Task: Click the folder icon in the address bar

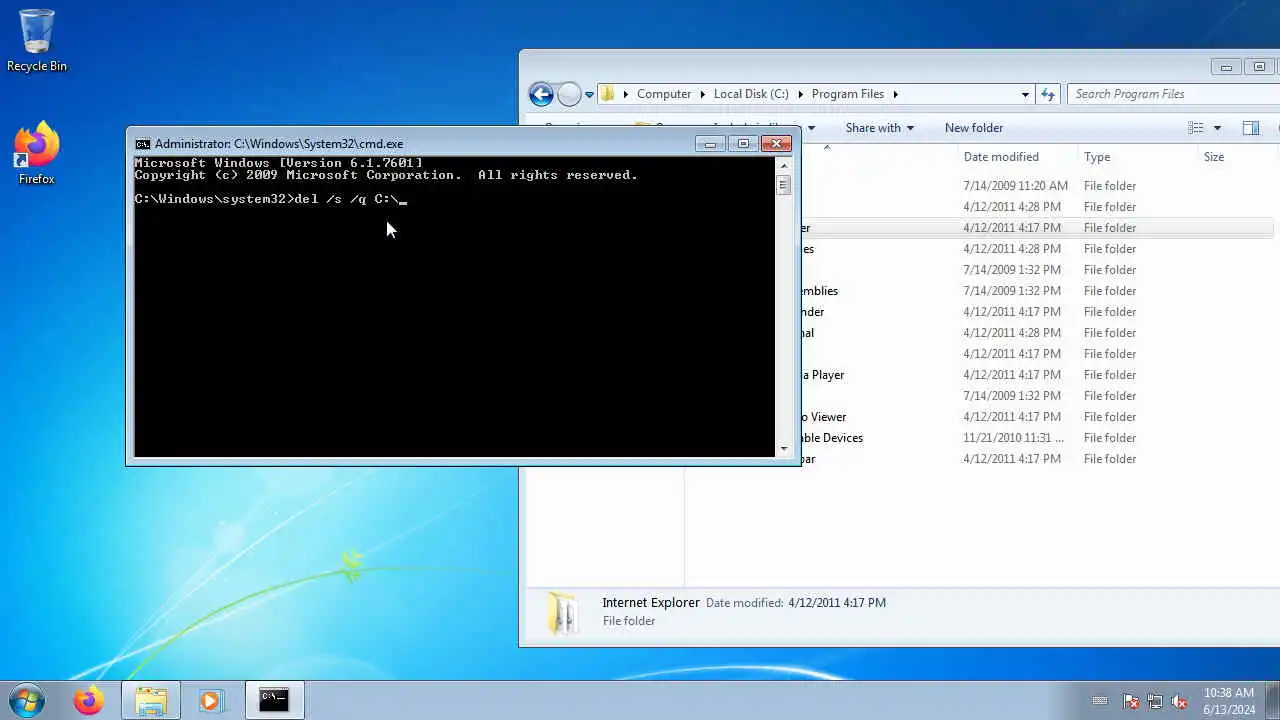Action: [607, 94]
